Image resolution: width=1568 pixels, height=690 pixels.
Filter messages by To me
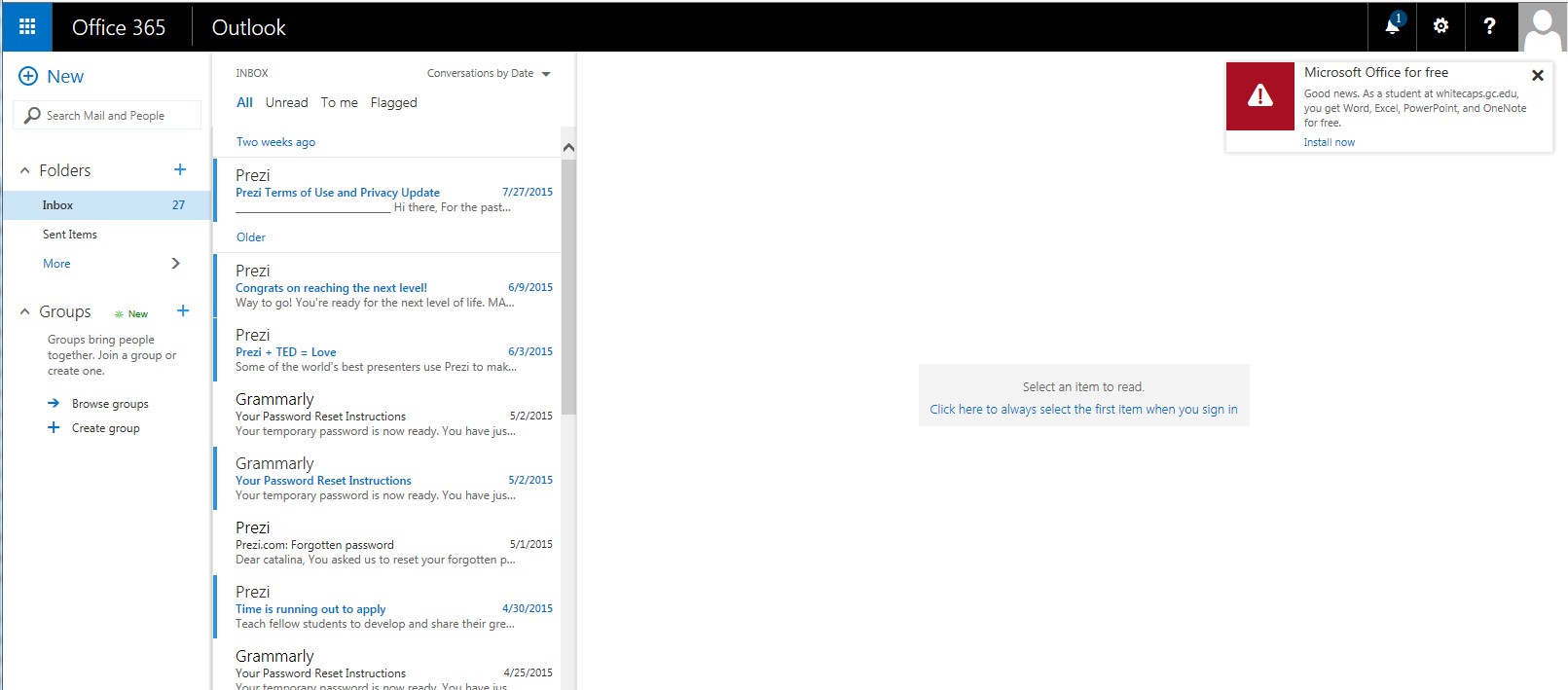pos(340,102)
